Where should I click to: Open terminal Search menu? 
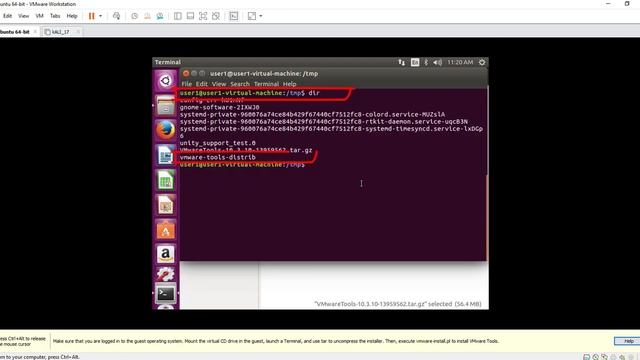(x=240, y=84)
